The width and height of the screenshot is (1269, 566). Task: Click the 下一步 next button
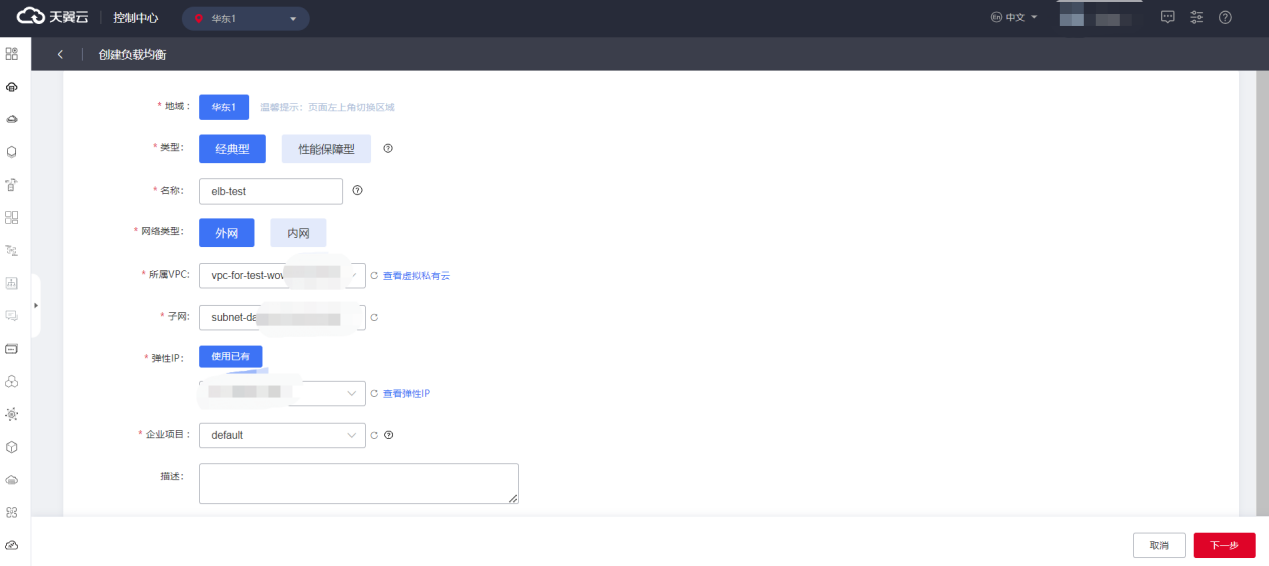click(x=1224, y=545)
